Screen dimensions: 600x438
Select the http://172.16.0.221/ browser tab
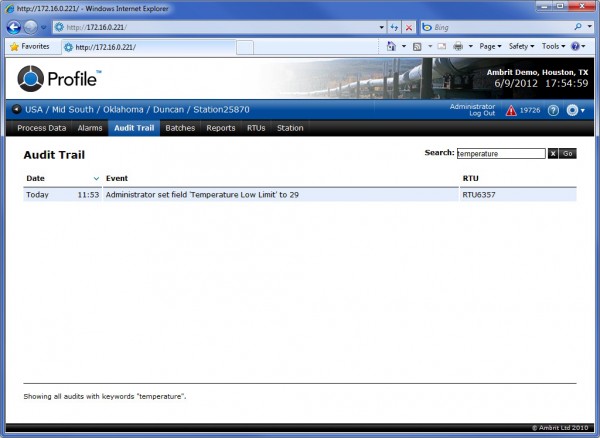148,47
